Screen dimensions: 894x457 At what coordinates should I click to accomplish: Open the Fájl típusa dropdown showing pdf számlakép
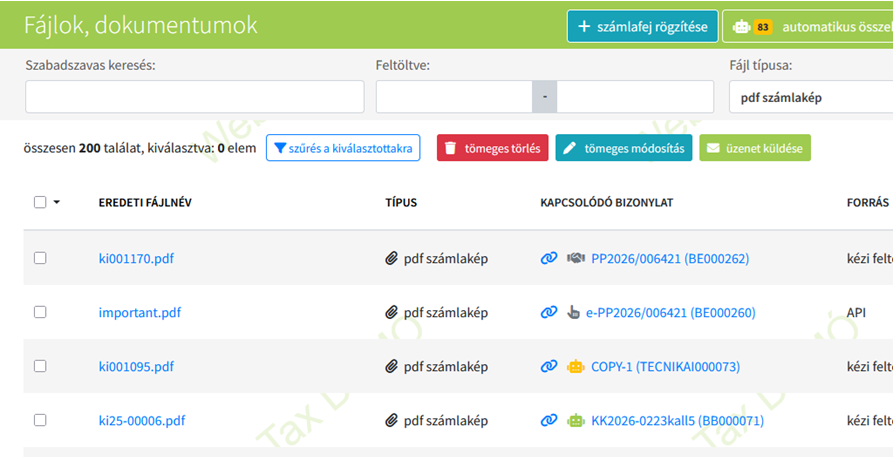click(x=811, y=97)
